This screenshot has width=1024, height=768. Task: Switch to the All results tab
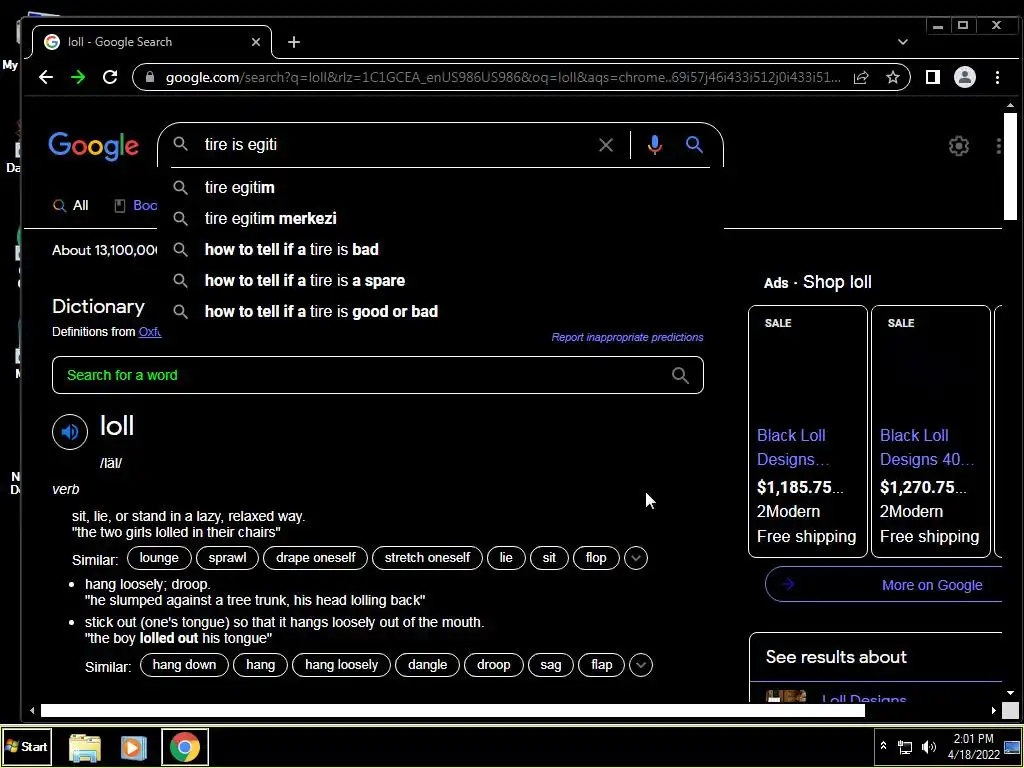pyautogui.click(x=71, y=206)
